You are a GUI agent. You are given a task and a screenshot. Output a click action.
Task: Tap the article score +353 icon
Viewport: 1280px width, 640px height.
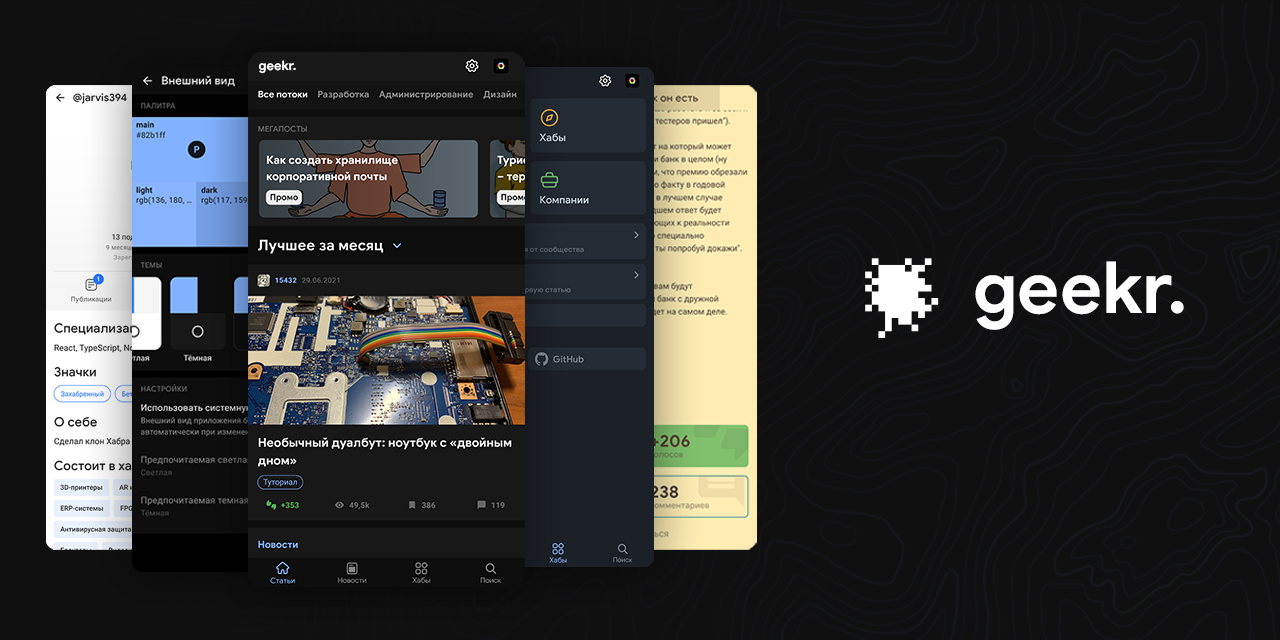click(x=271, y=505)
